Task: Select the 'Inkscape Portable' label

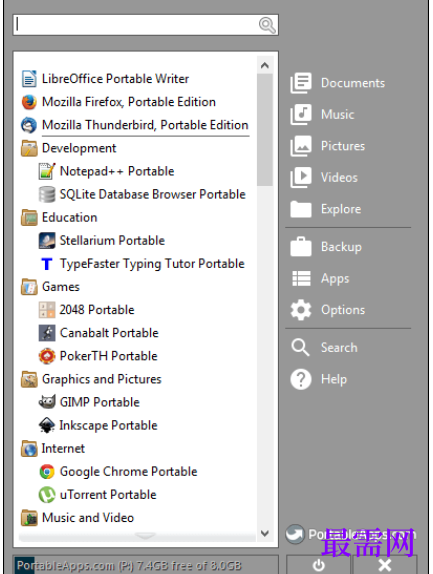Action: [108, 425]
